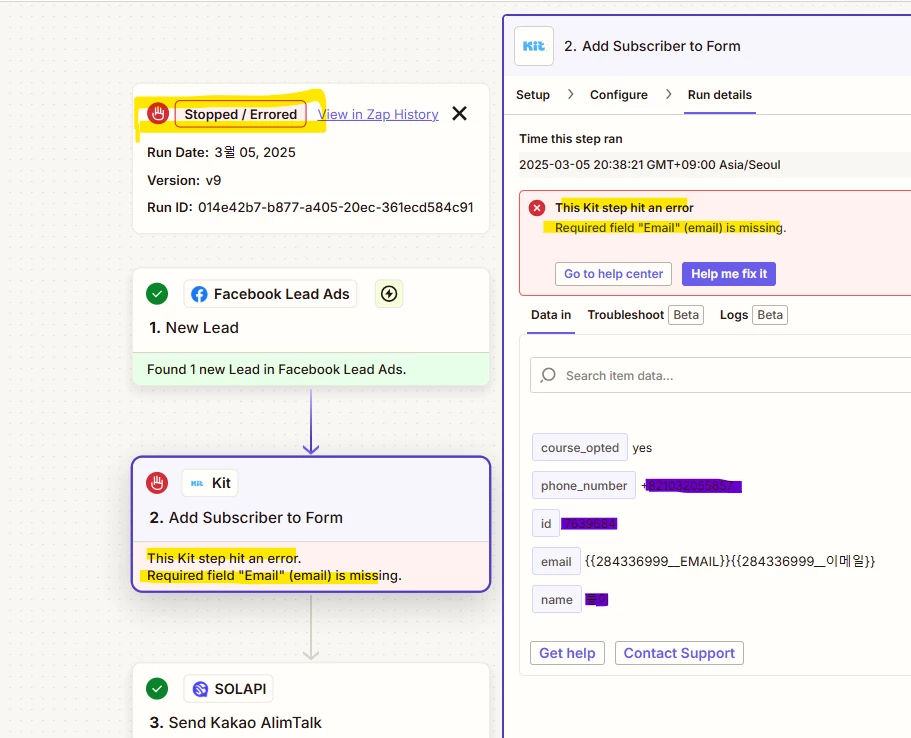Screen dimensions: 911x738
Task: Click the magnifier icon in search field
Action: [548, 375]
